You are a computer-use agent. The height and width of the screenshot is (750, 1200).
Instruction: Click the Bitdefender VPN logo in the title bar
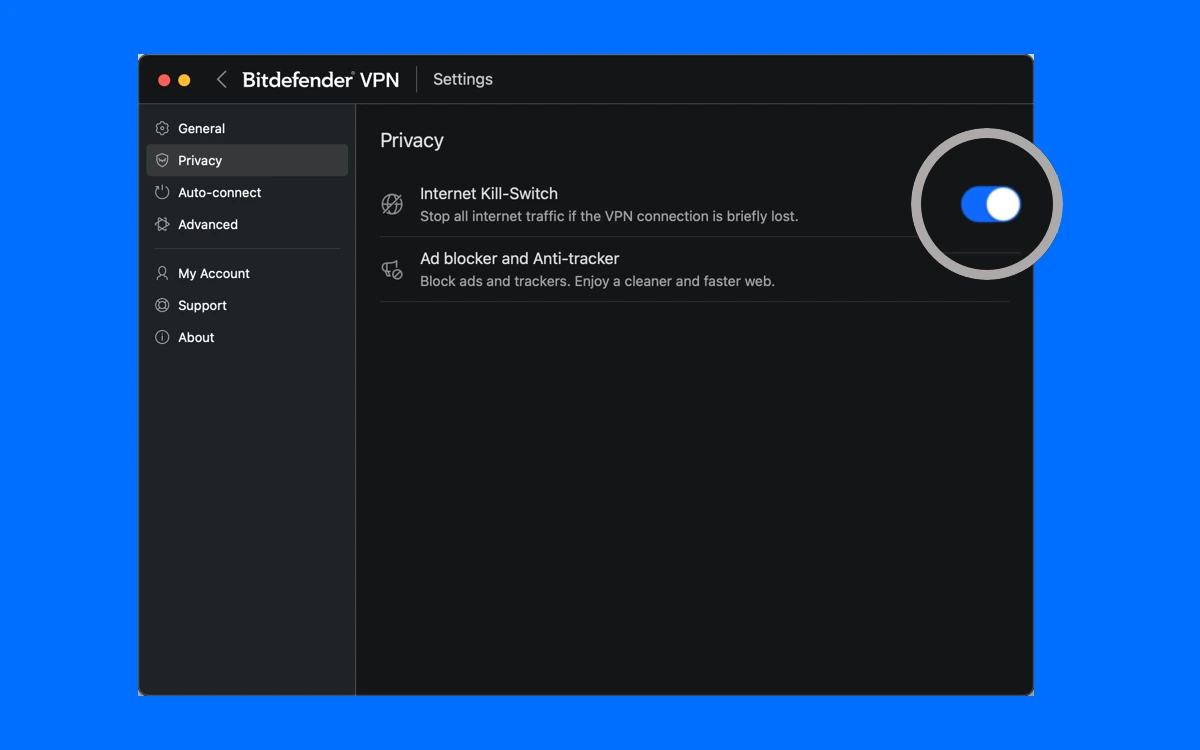tap(321, 80)
